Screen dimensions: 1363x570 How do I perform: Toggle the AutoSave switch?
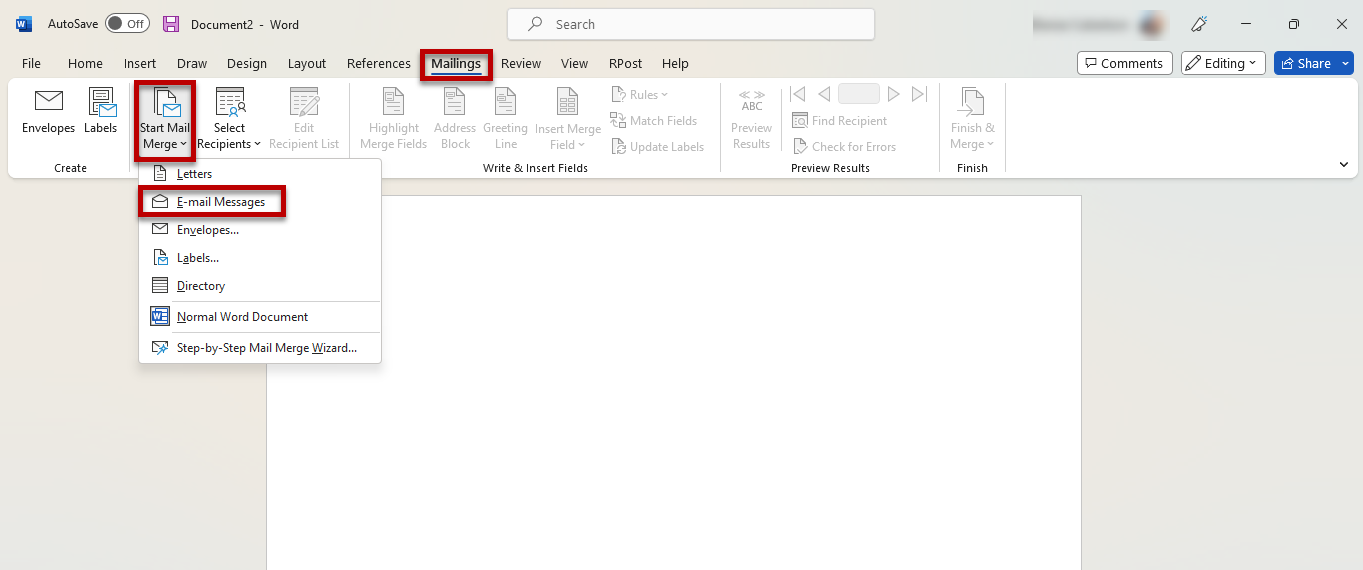click(127, 24)
